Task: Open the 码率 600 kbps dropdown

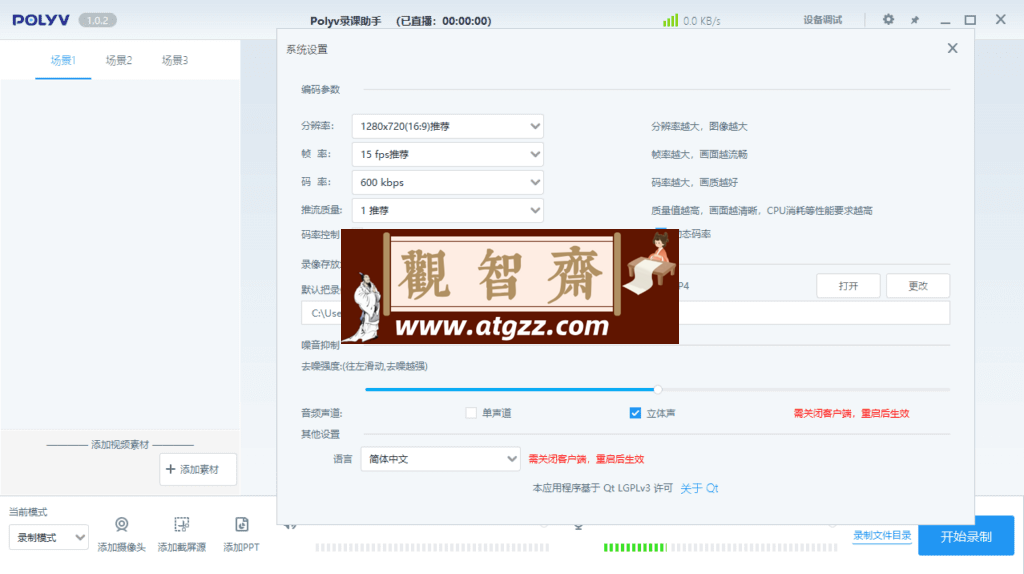Action: click(447, 182)
